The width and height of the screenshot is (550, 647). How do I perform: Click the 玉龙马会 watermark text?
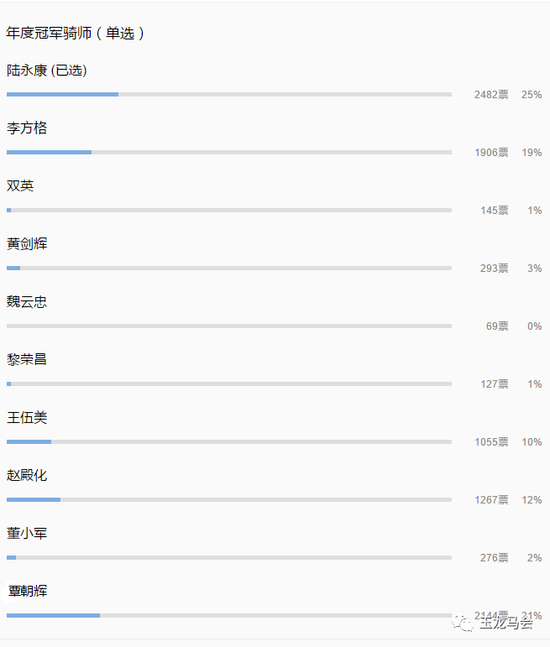click(506, 623)
